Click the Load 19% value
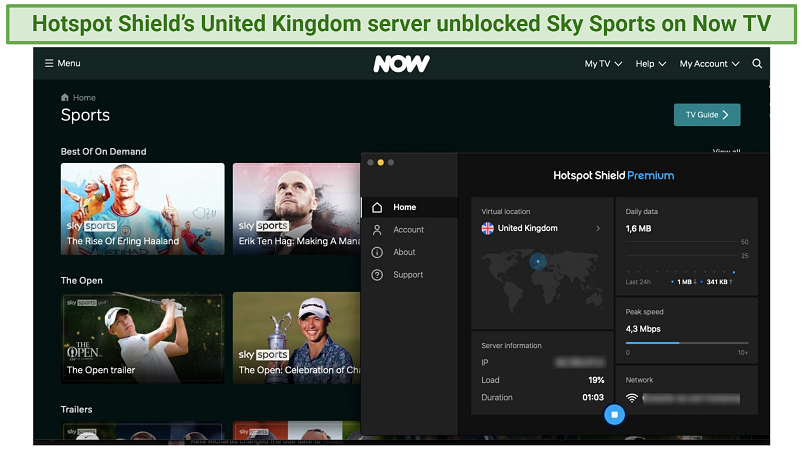This screenshot has width=806, height=453. click(596, 380)
